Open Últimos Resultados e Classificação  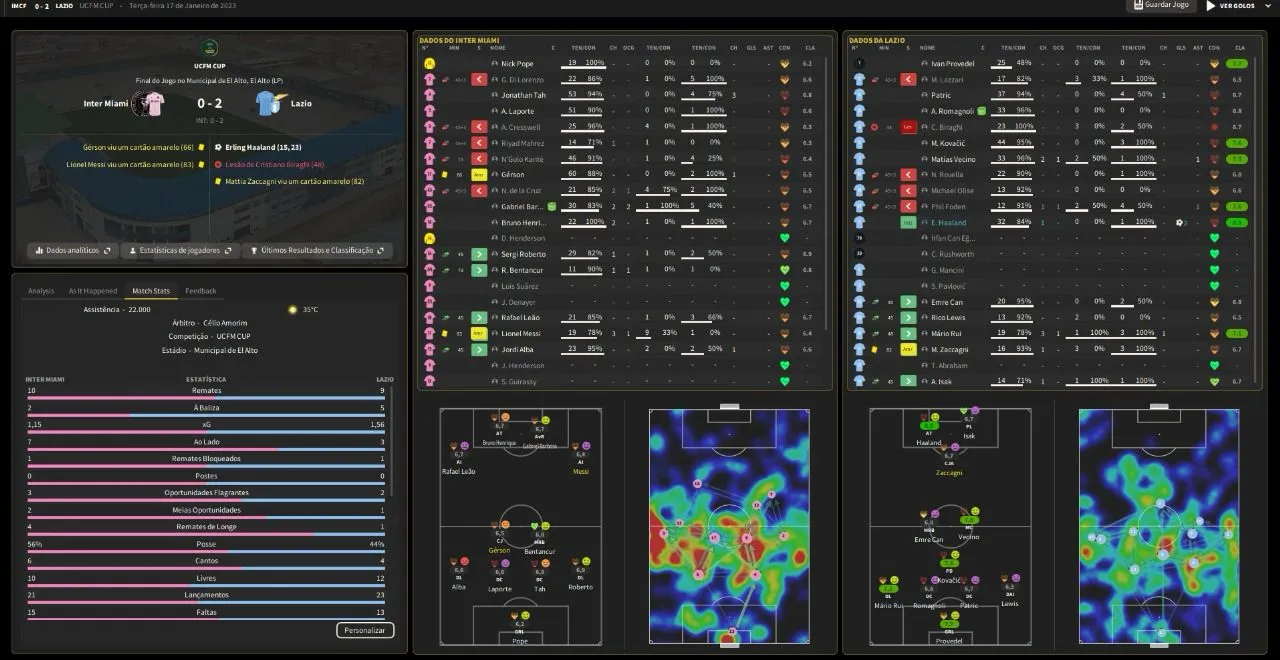(317, 250)
